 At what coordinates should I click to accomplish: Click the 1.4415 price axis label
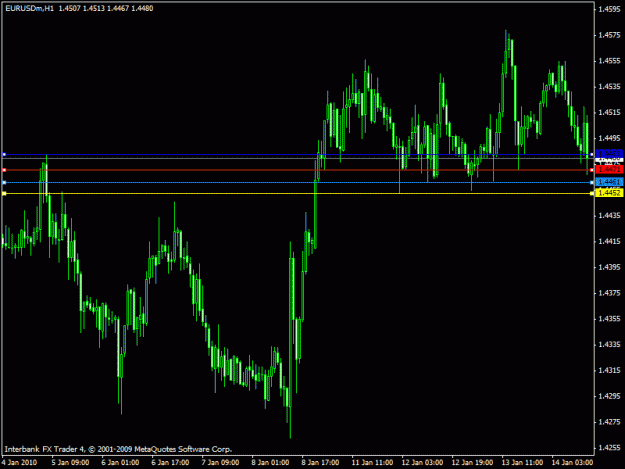coord(609,241)
